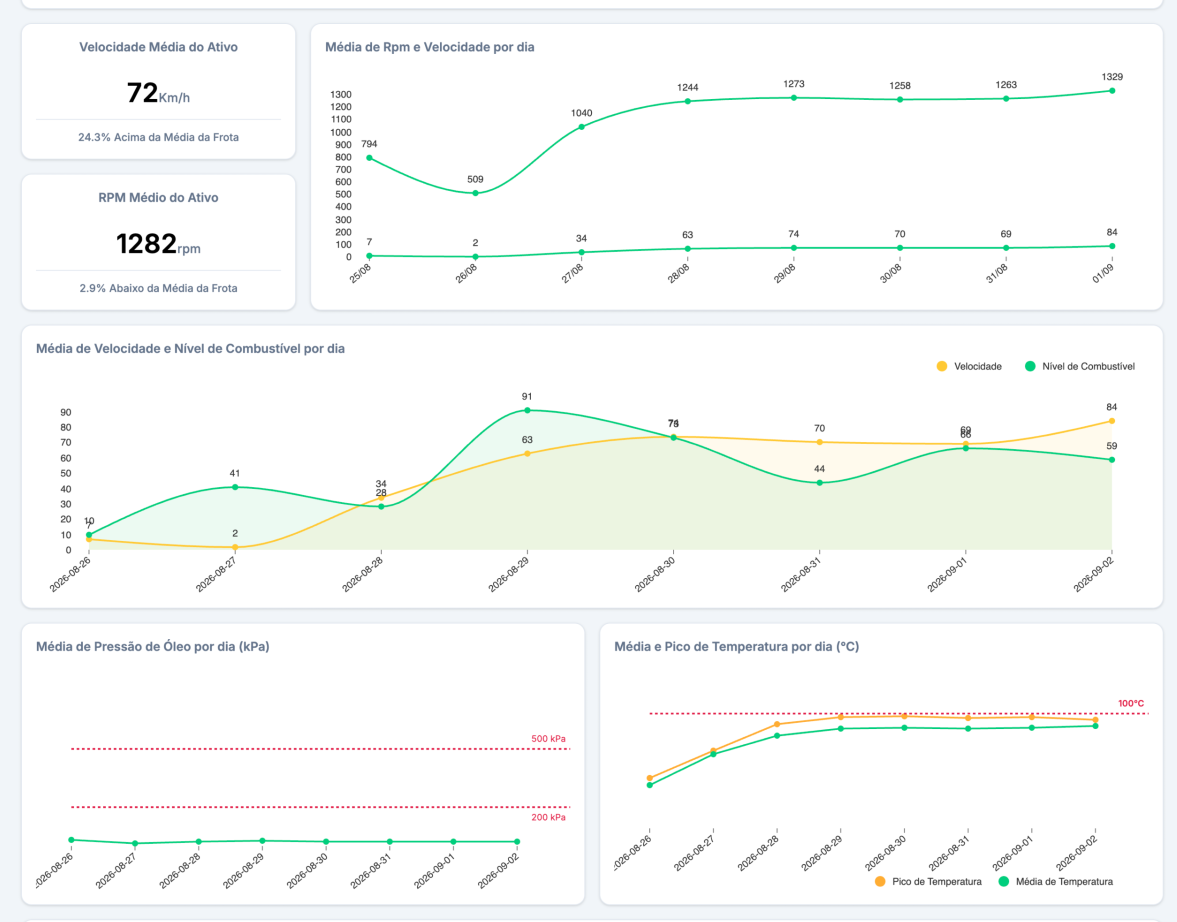Select the fuel level point labeled 59
1177x922 pixels.
pyautogui.click(x=1112, y=459)
